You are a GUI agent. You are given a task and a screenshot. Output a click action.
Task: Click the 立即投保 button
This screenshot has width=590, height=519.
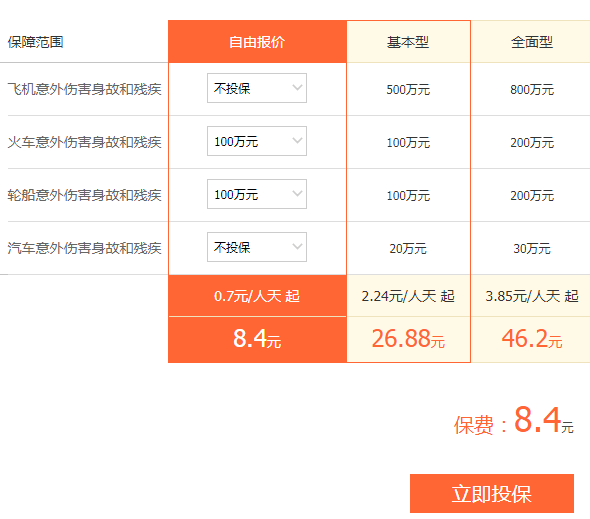[x=492, y=493]
